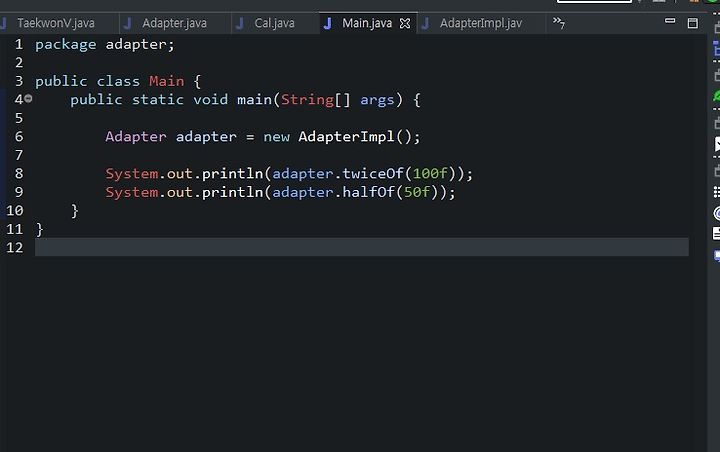This screenshot has height=452, width=720.
Task: Click the Java file icon on the Main.java tab
Action: pyautogui.click(x=327, y=23)
